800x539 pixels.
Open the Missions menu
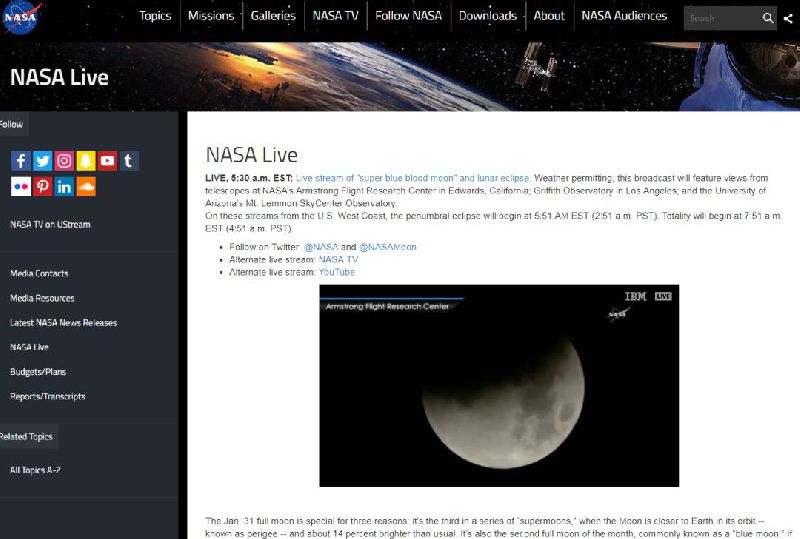(211, 16)
